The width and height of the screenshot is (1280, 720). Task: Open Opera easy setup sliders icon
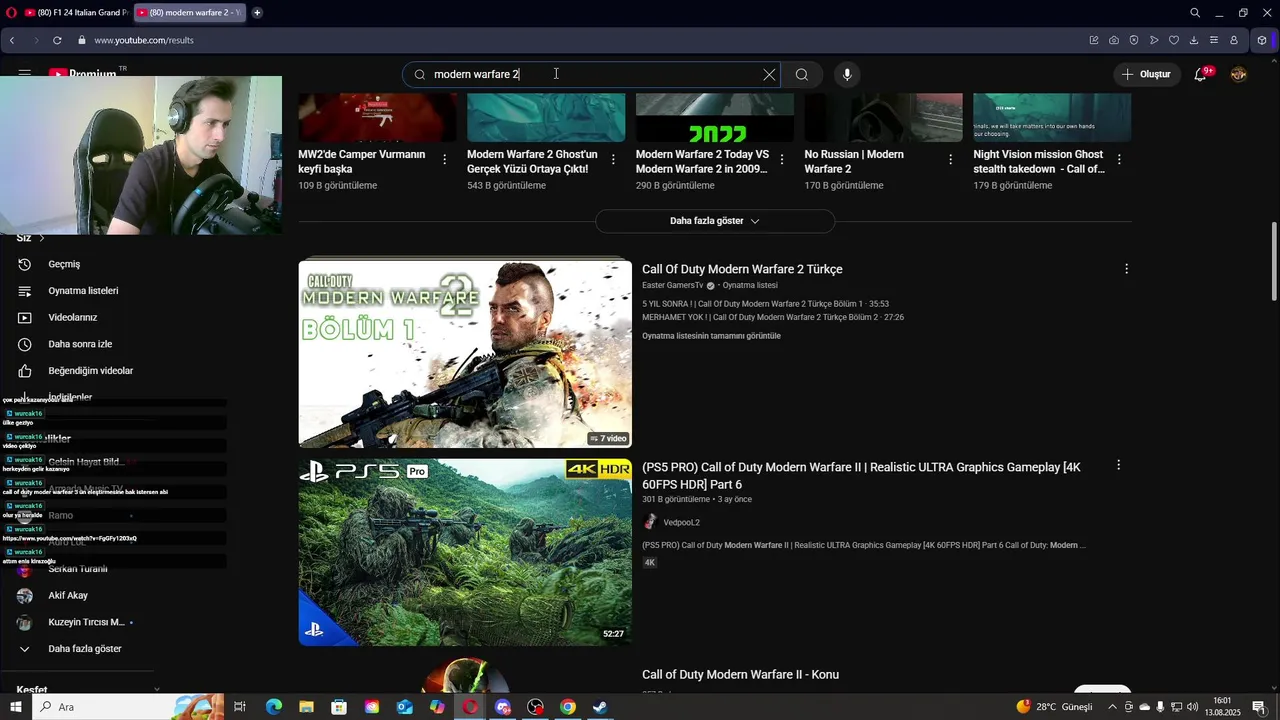click(1214, 40)
